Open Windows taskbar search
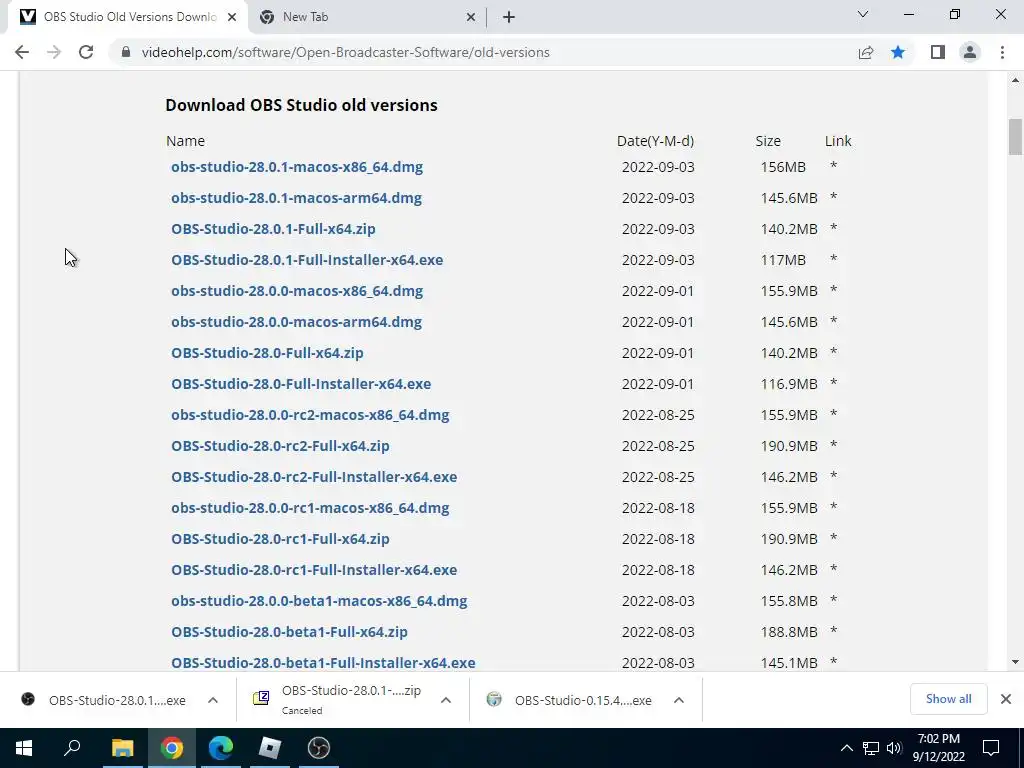The image size is (1024, 768). coord(72,748)
